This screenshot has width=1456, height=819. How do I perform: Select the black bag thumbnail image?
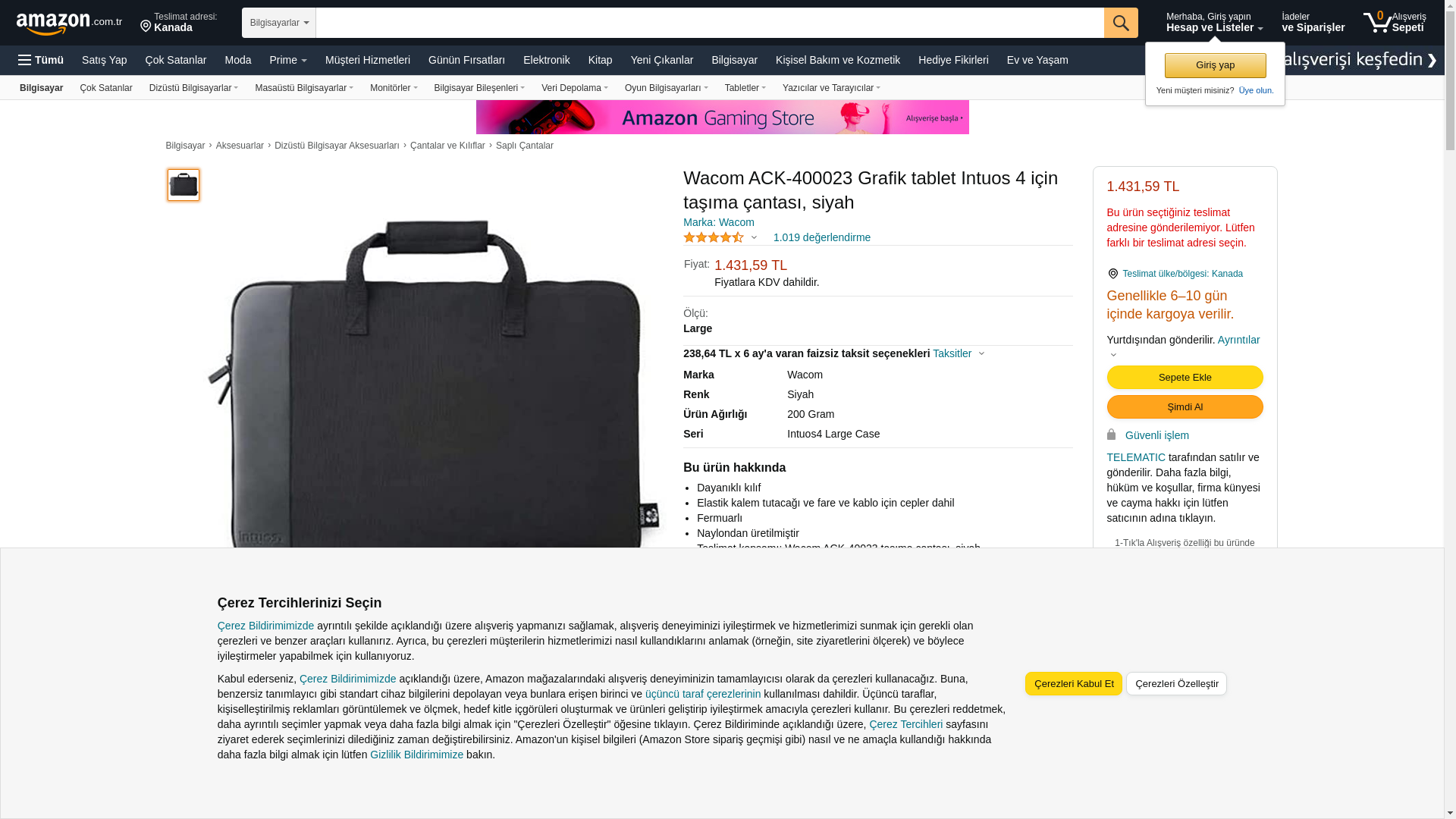pos(184,185)
